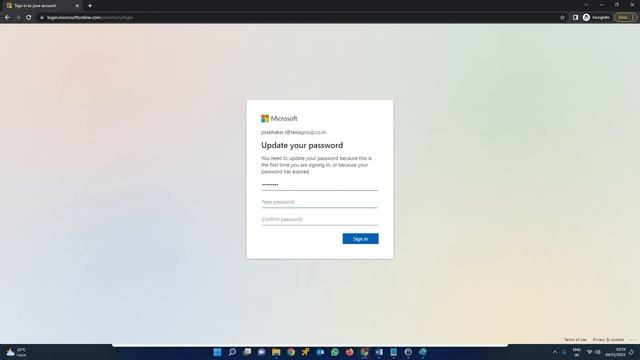Open the volume tray icon
640x360 pixels.
tap(598, 352)
